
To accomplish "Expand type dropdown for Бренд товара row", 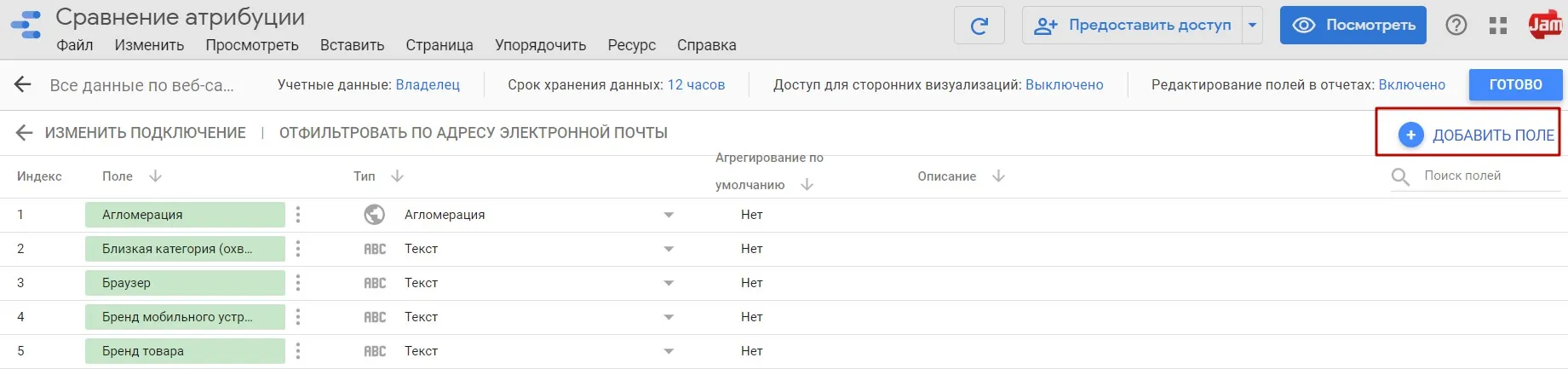I will click(669, 351).
